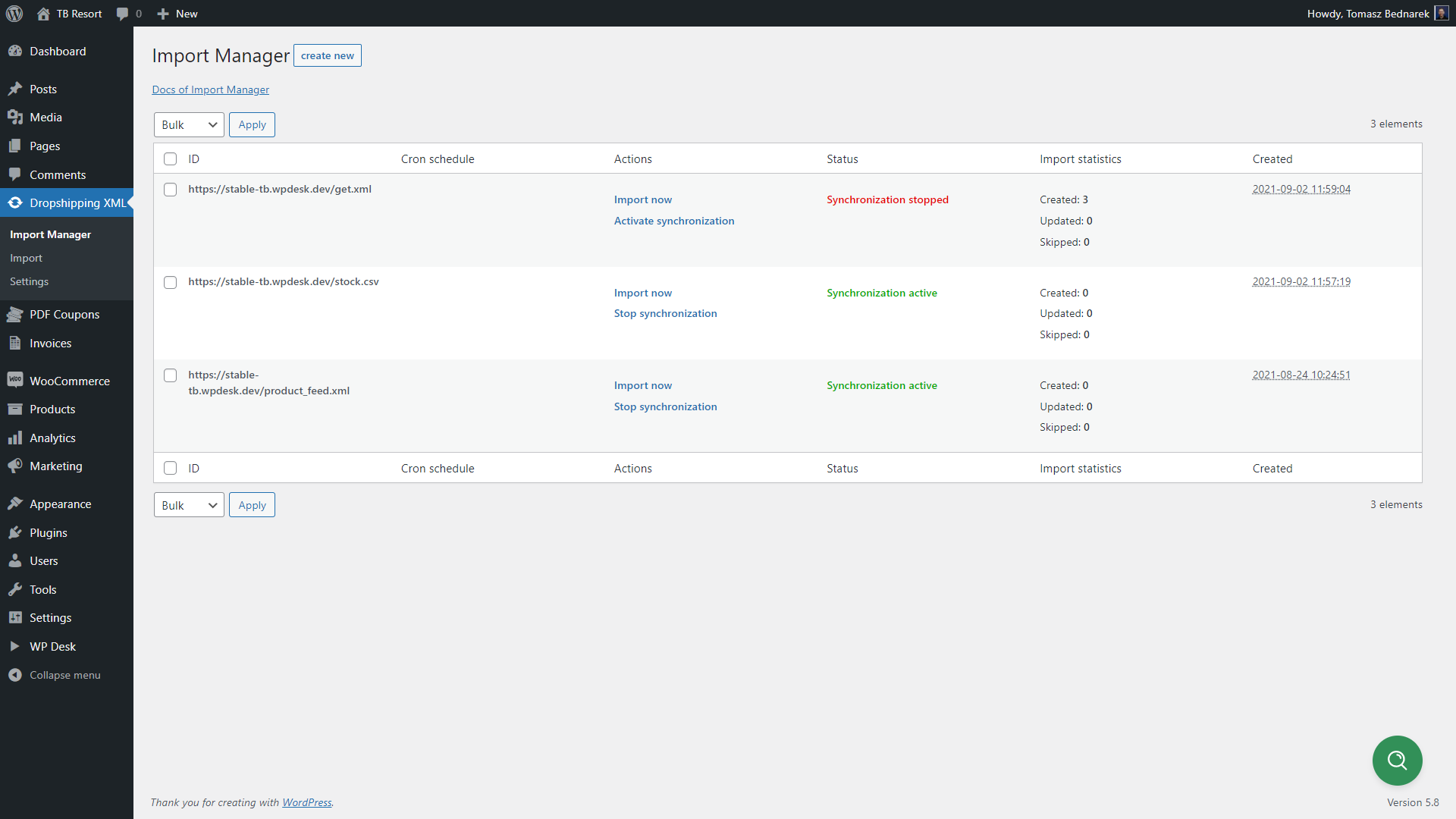The image size is (1456, 819).
Task: Click the PDF Coupons icon
Action: (x=15, y=314)
